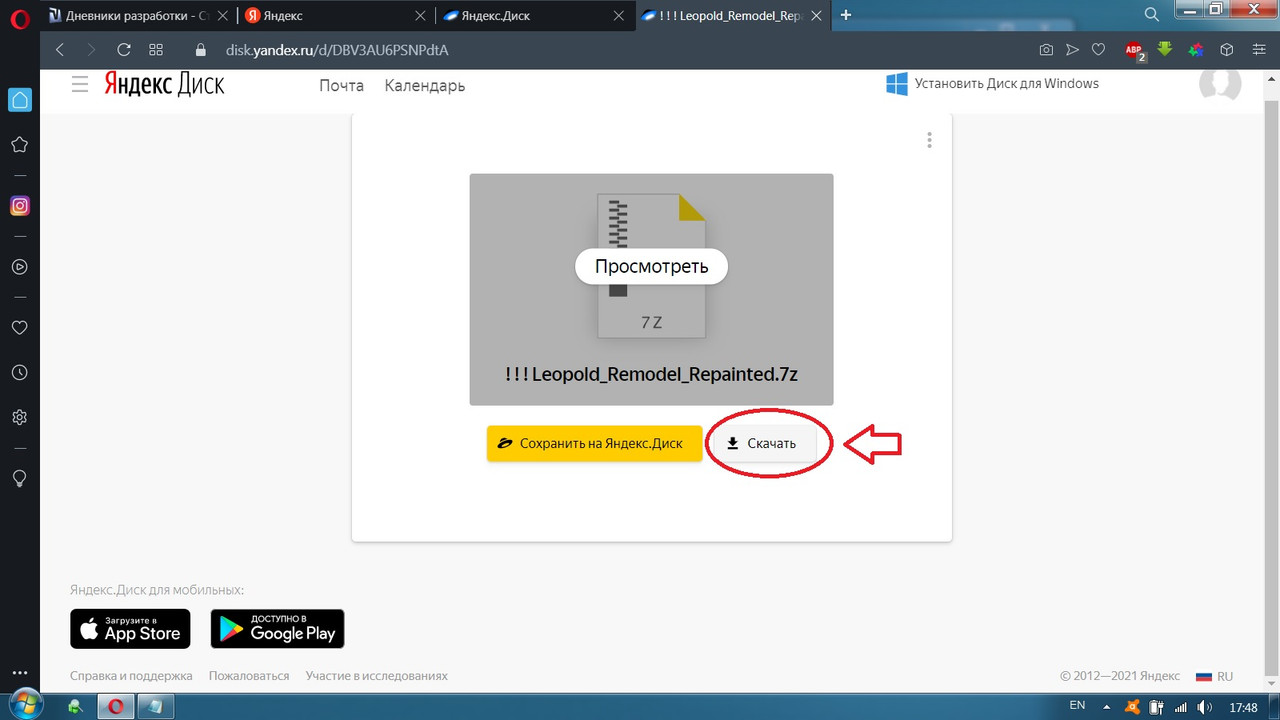Screen dimensions: 1280x720
Task: Open the heart icon in the sidebar
Action: [x=19, y=327]
